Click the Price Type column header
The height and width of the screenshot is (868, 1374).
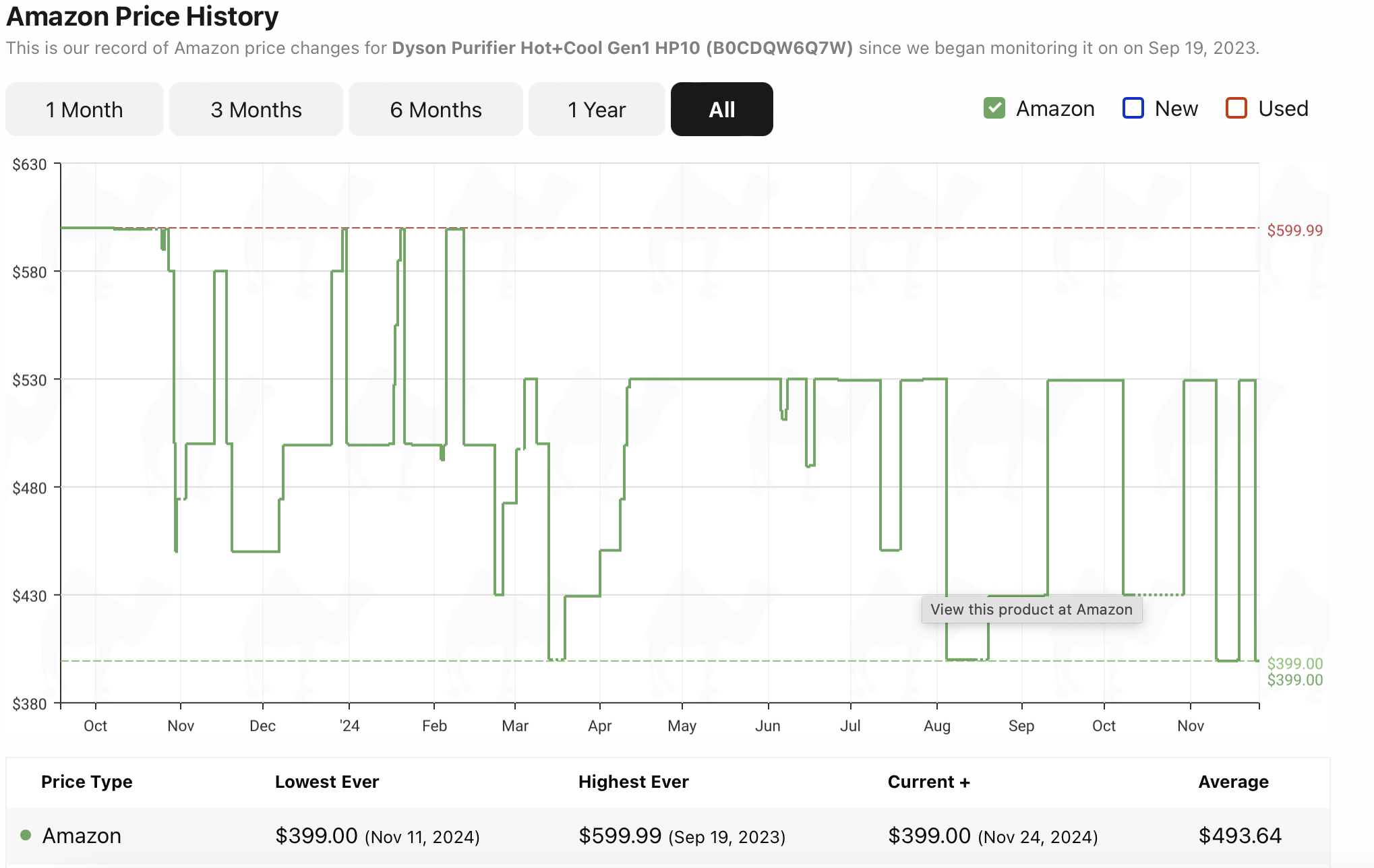(87, 782)
